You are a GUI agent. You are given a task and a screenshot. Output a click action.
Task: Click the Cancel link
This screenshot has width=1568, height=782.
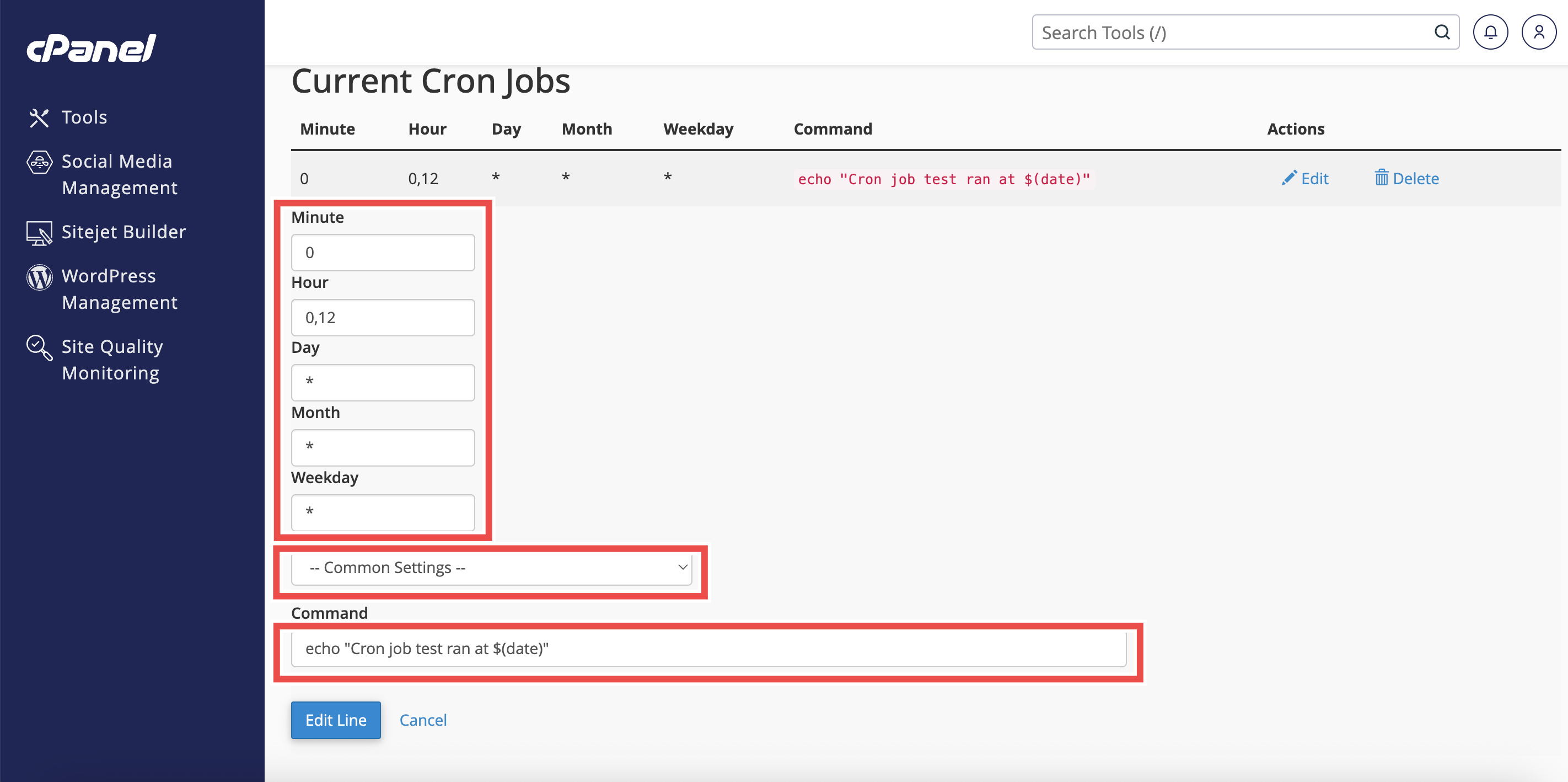coord(422,720)
